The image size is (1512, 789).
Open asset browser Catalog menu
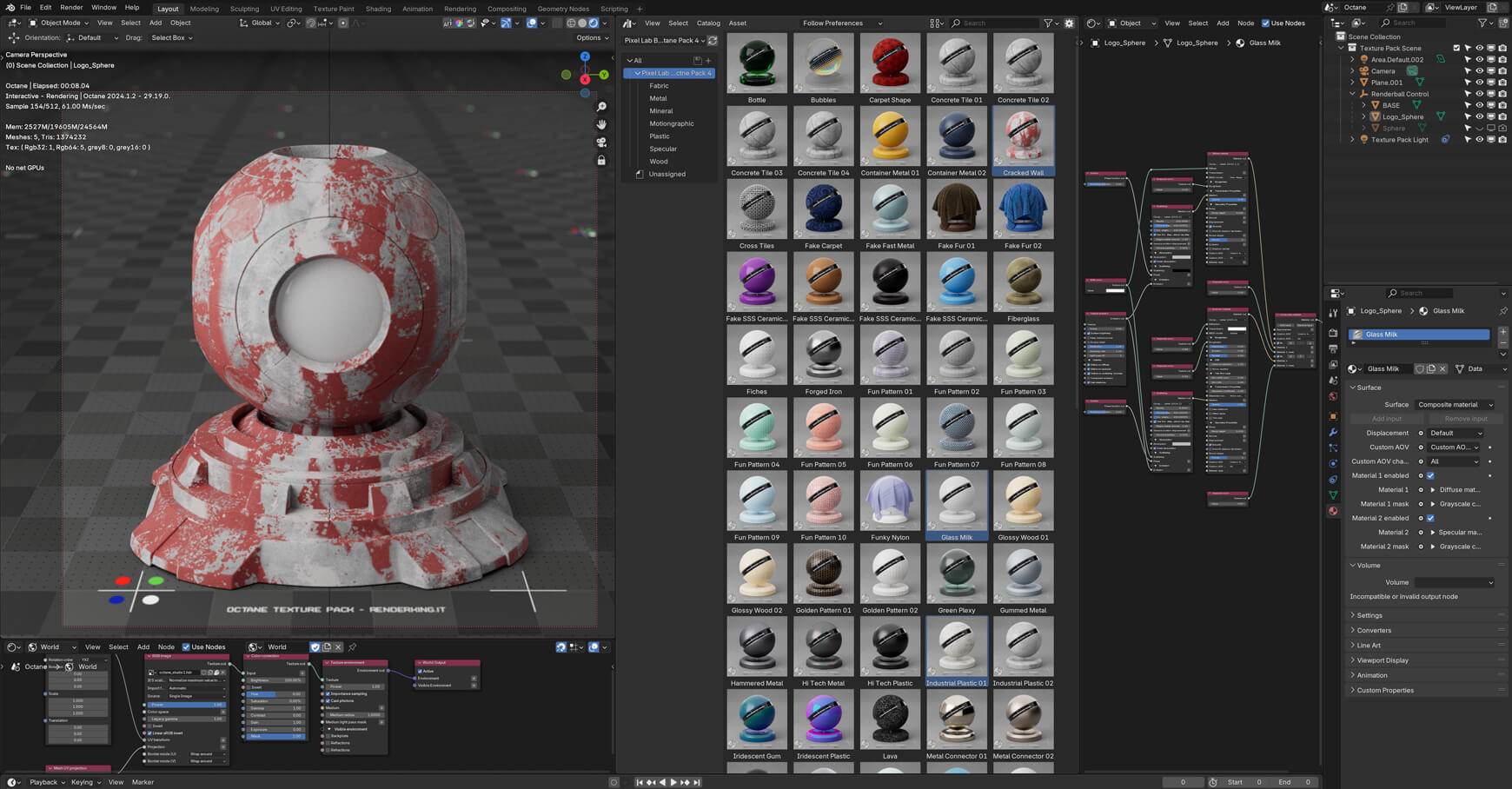click(708, 23)
